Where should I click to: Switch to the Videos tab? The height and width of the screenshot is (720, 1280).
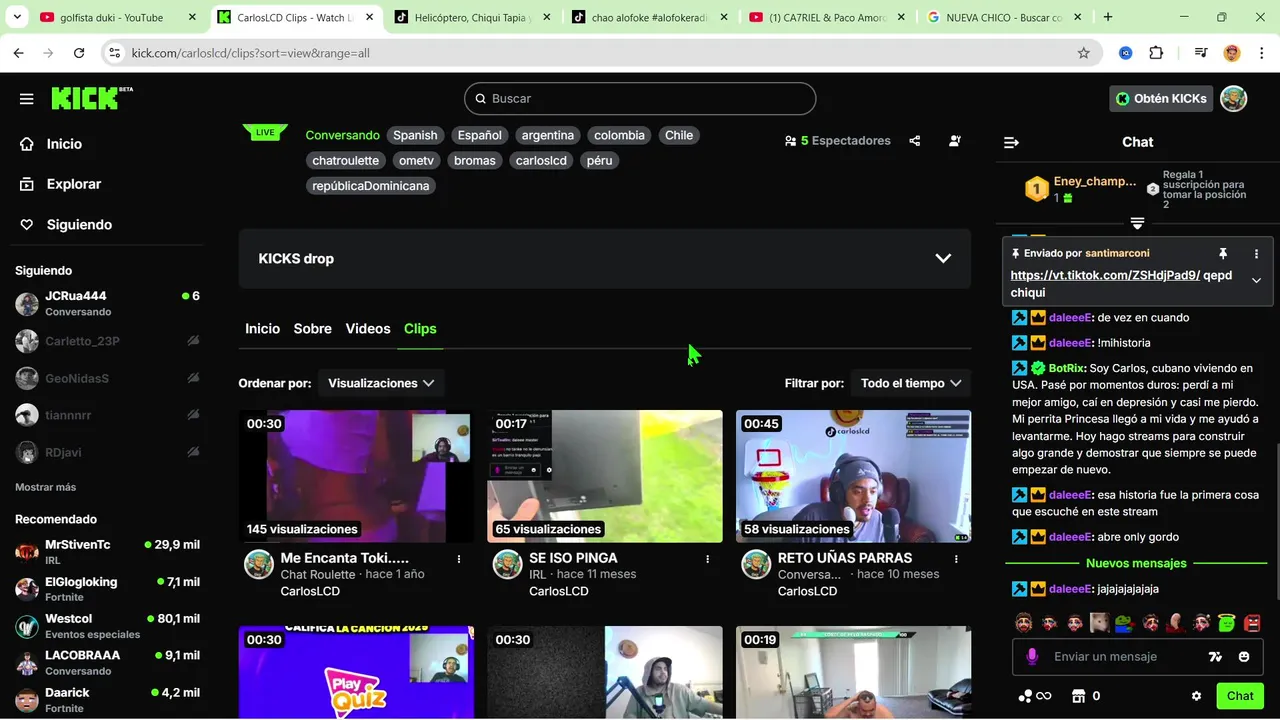pyautogui.click(x=368, y=328)
